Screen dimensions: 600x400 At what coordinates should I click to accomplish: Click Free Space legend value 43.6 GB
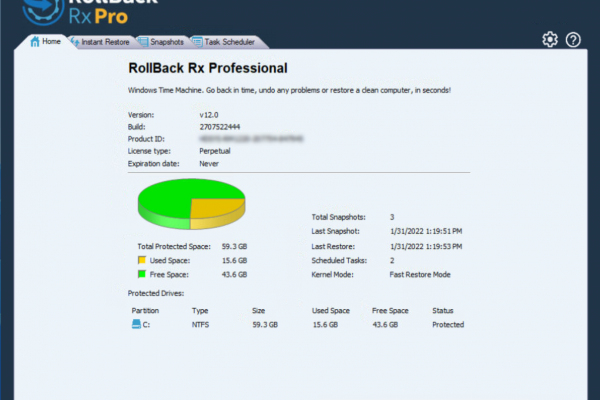234,274
